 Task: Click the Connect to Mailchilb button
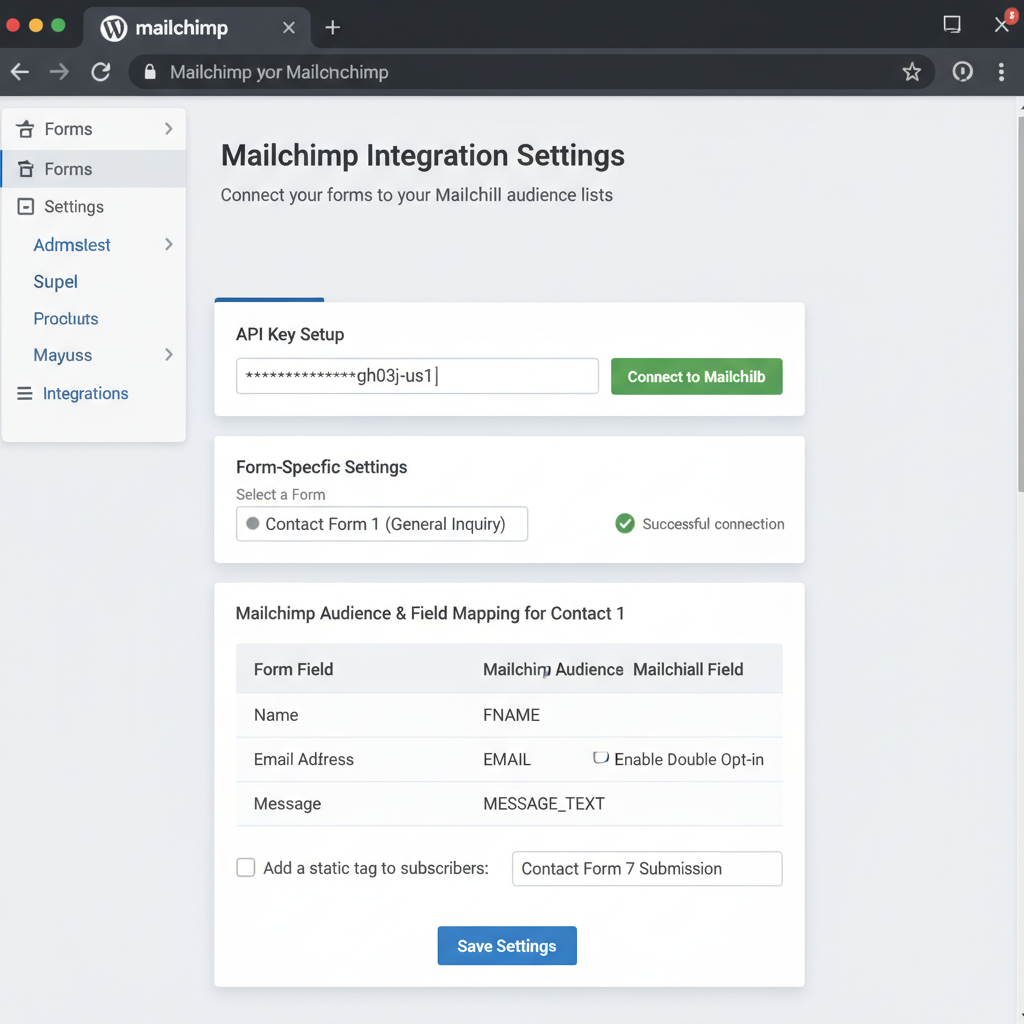point(696,376)
